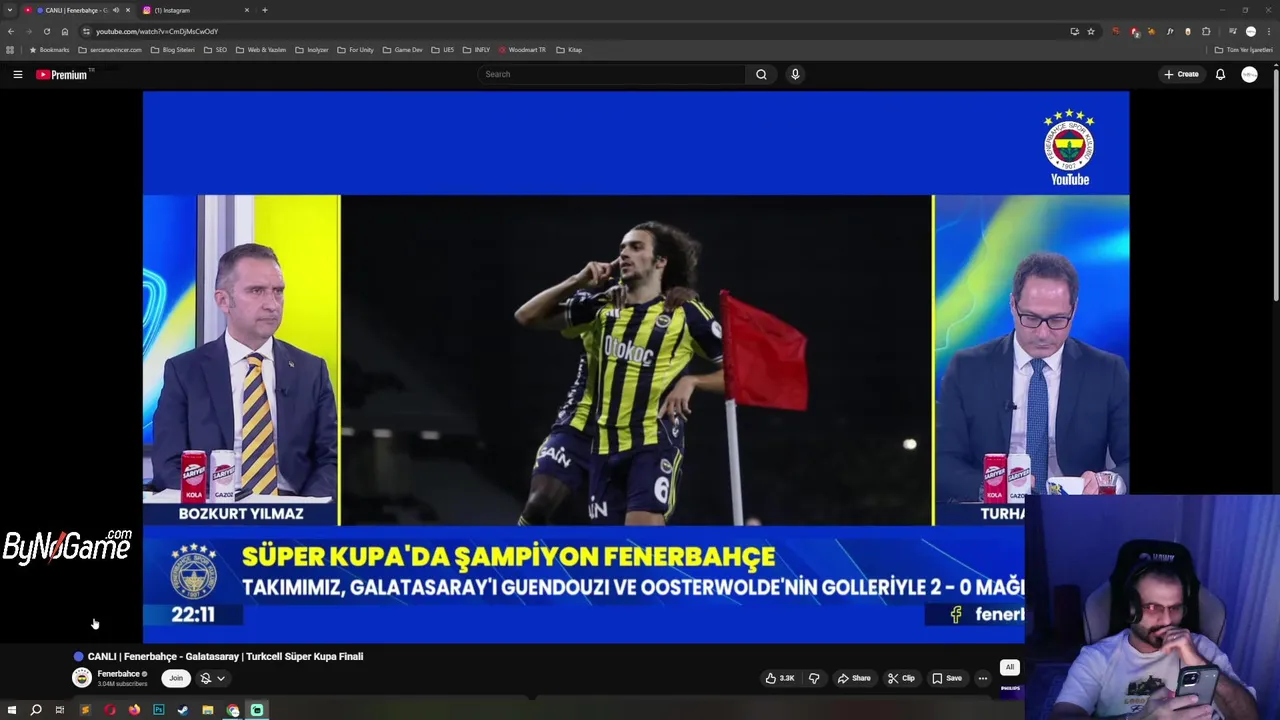Click the video title text
Viewport: 1280px width, 720px height.
point(225,657)
